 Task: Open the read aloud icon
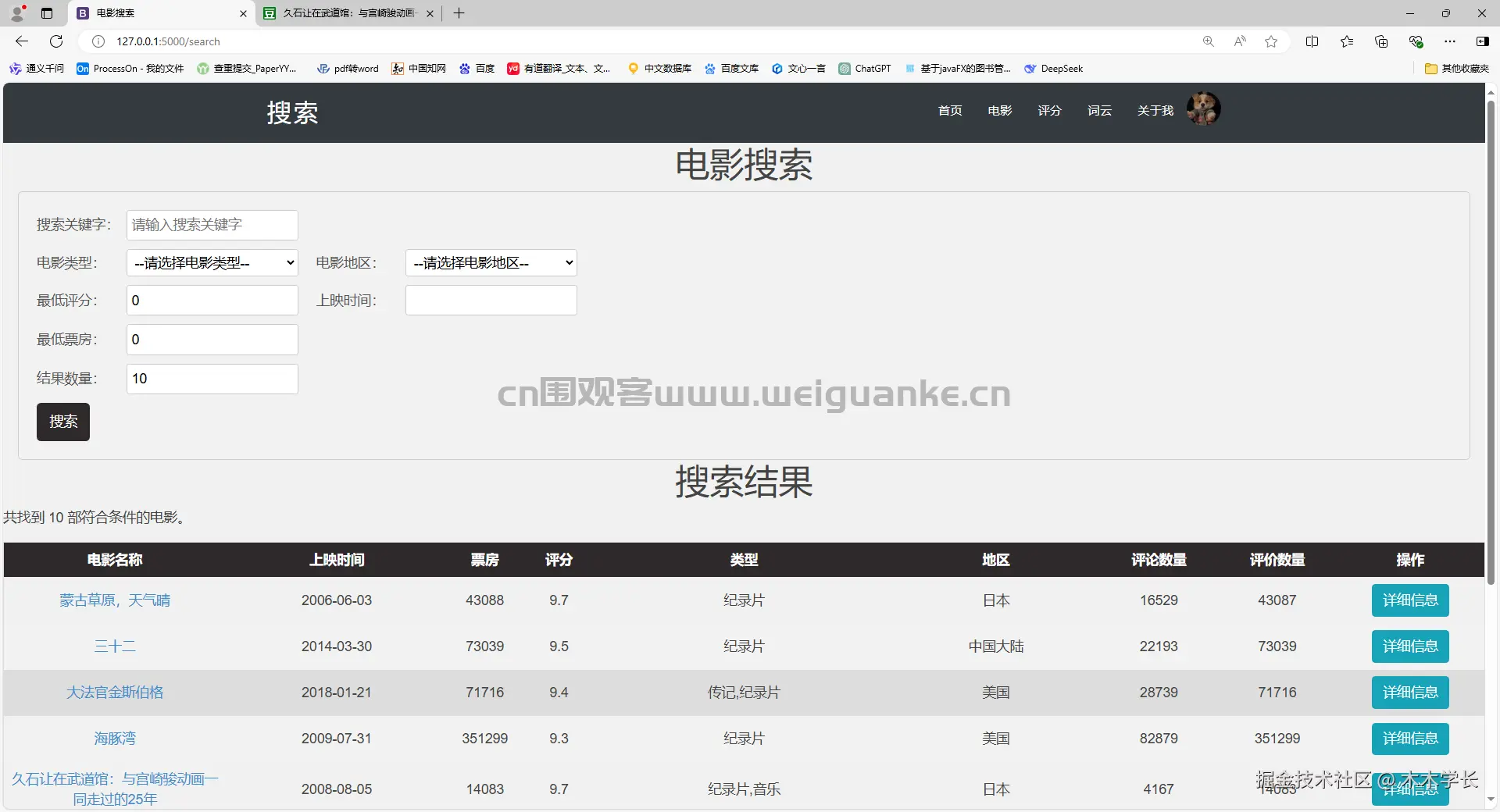[x=1240, y=41]
